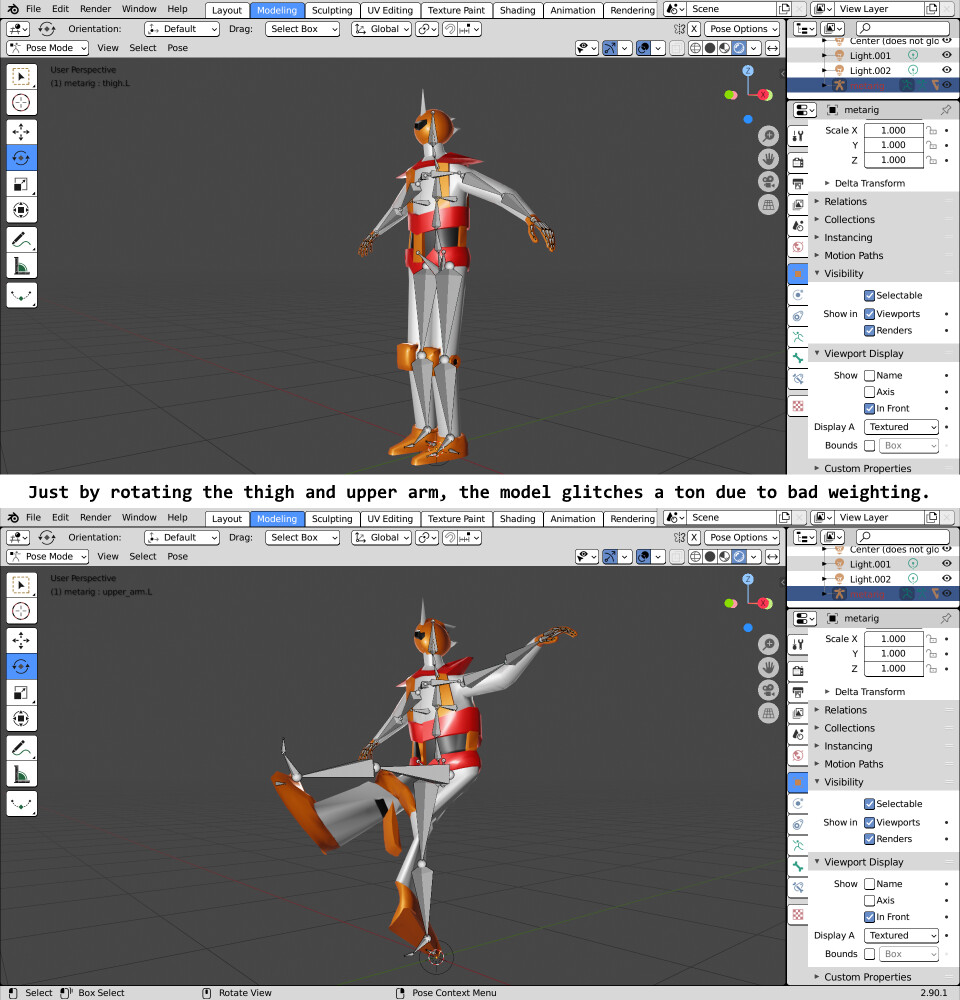The height and width of the screenshot is (1000, 960).
Task: Click the Scale X value slider
Action: 893,130
